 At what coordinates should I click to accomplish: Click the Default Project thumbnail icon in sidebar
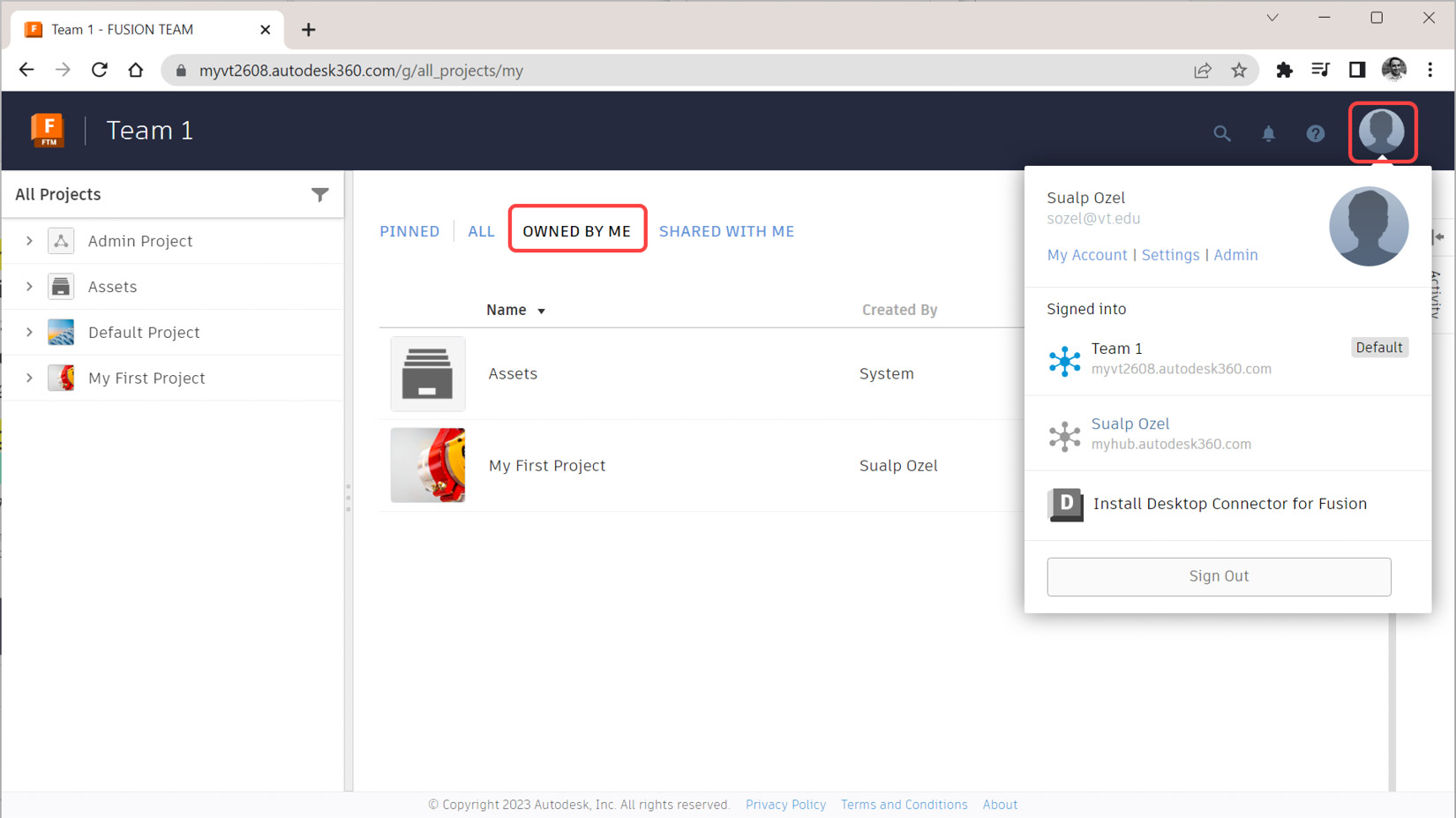(61, 333)
